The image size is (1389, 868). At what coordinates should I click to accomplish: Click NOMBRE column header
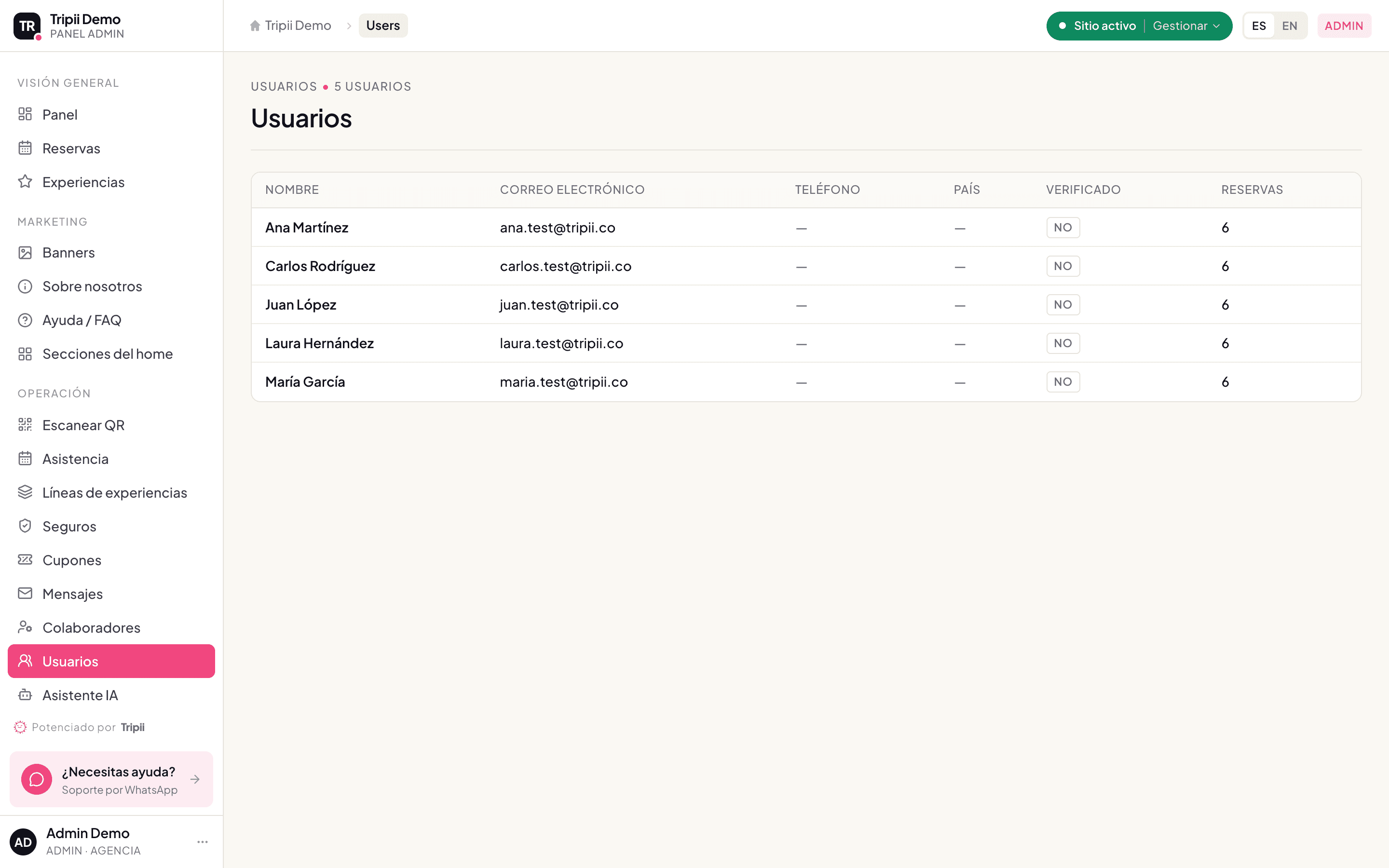(292, 190)
